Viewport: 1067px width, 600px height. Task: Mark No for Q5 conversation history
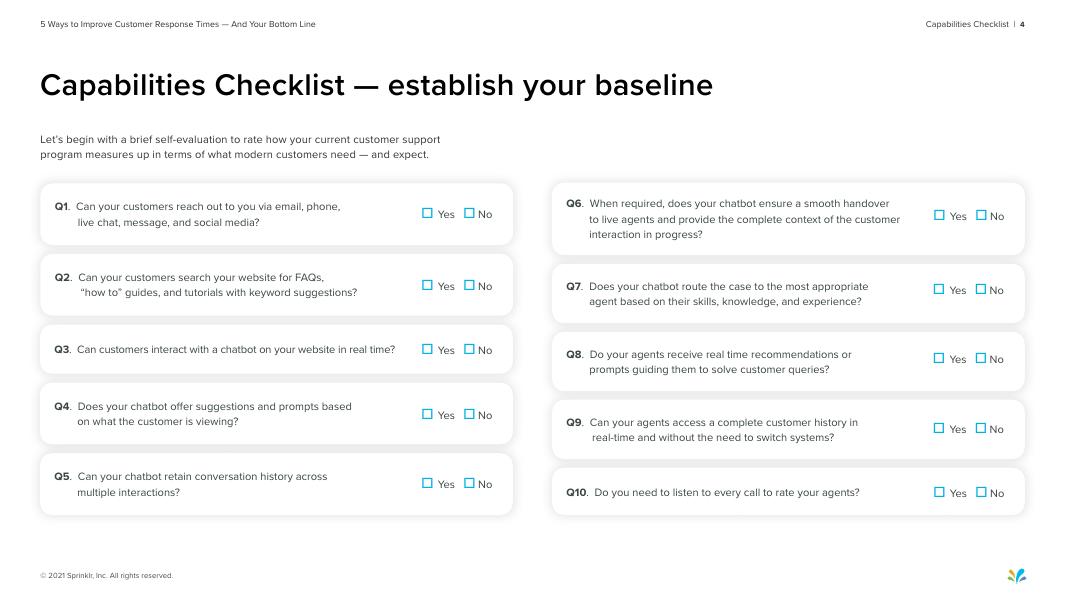tap(469, 483)
